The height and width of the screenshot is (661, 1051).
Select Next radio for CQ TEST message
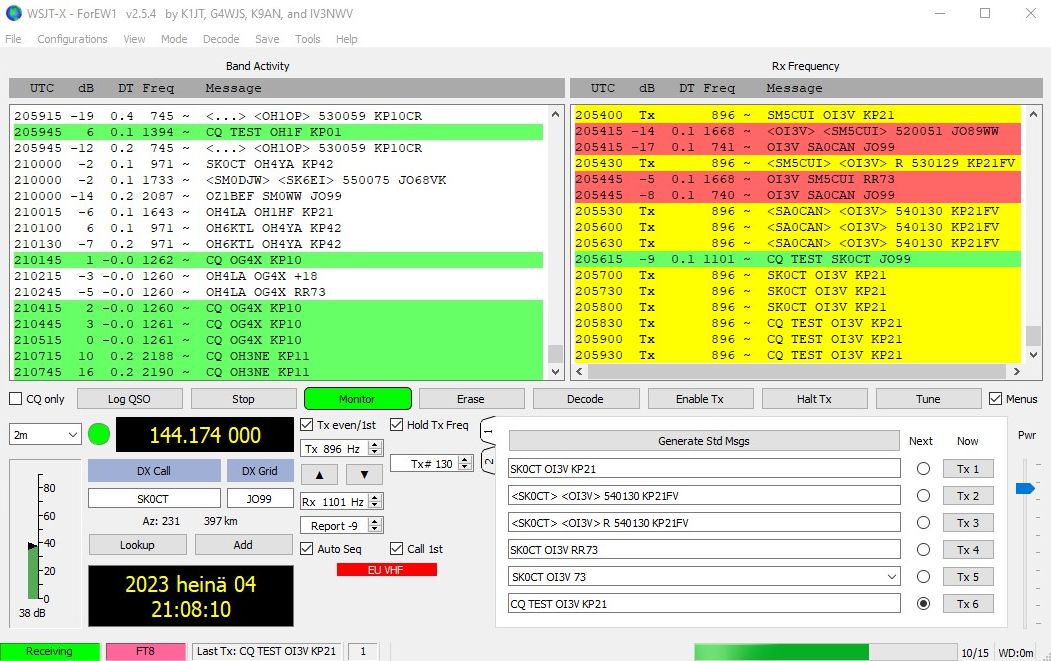923,604
